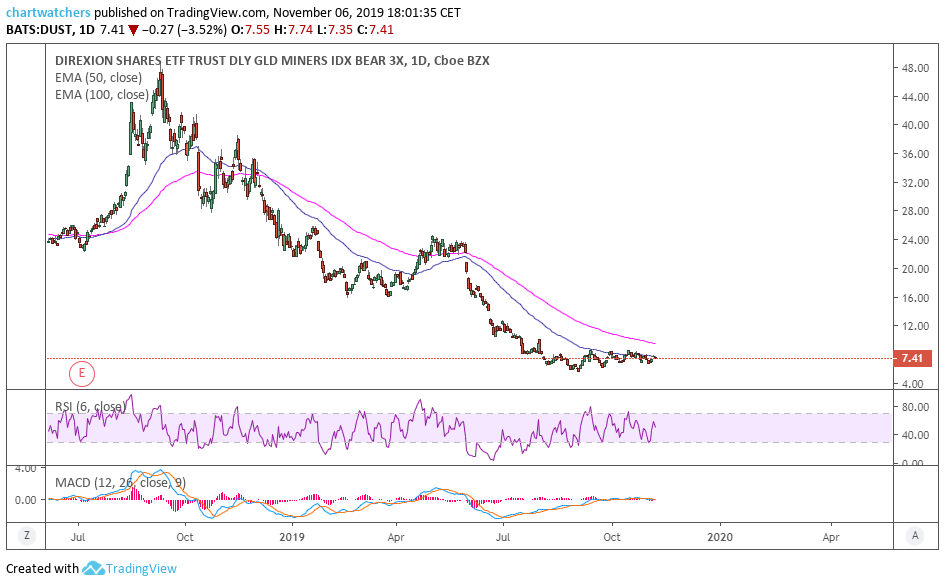Click the RSI 80.00 axis label
The width and height of the screenshot is (945, 586).
(x=915, y=407)
